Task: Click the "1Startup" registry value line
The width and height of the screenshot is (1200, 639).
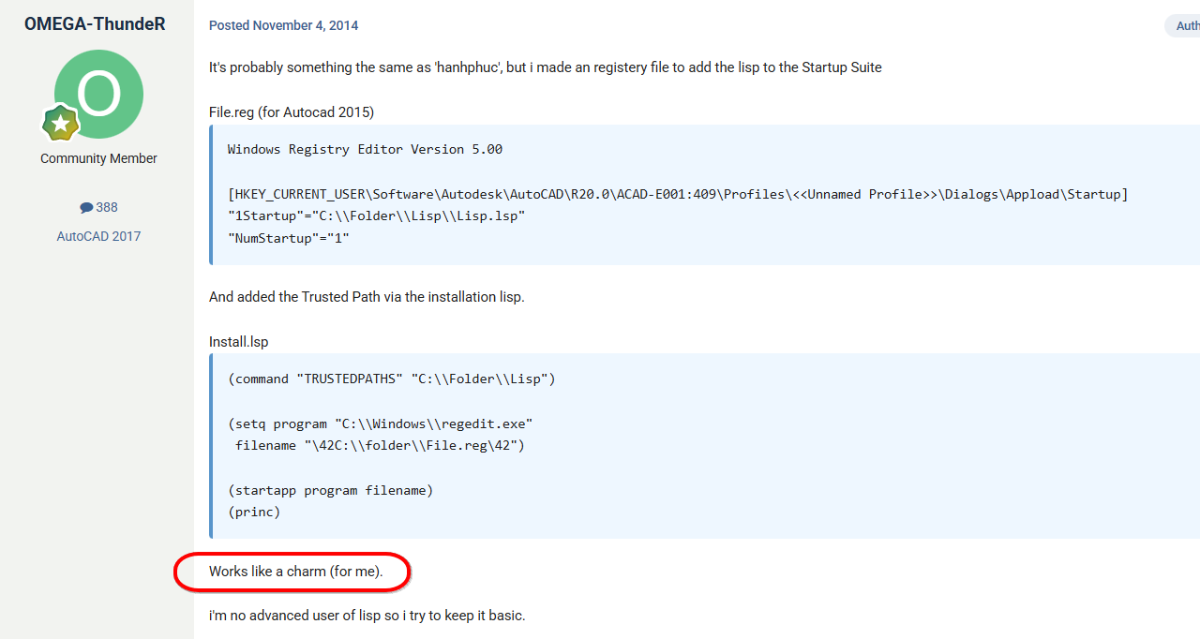Action: tap(377, 216)
